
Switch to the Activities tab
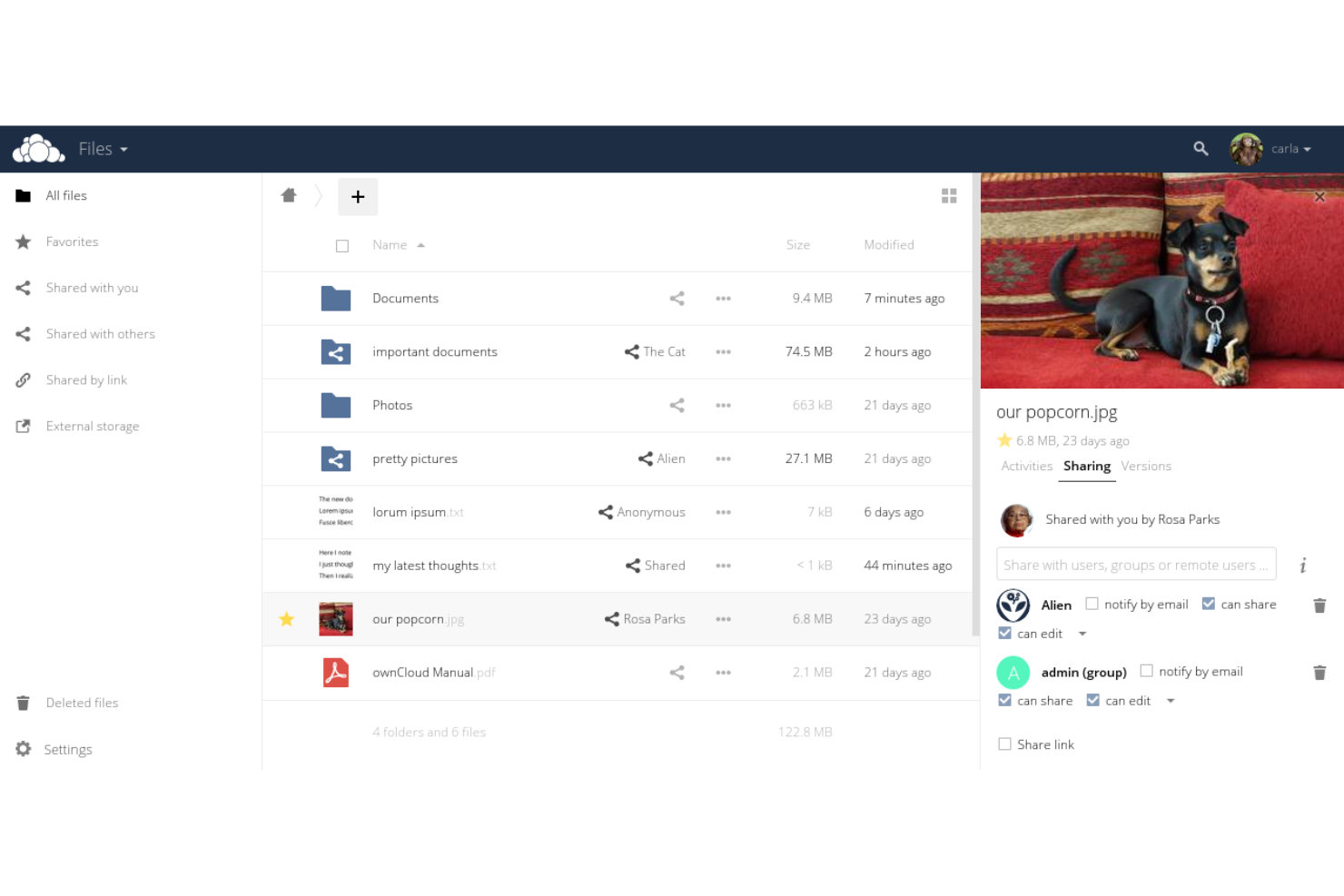[x=1026, y=466]
